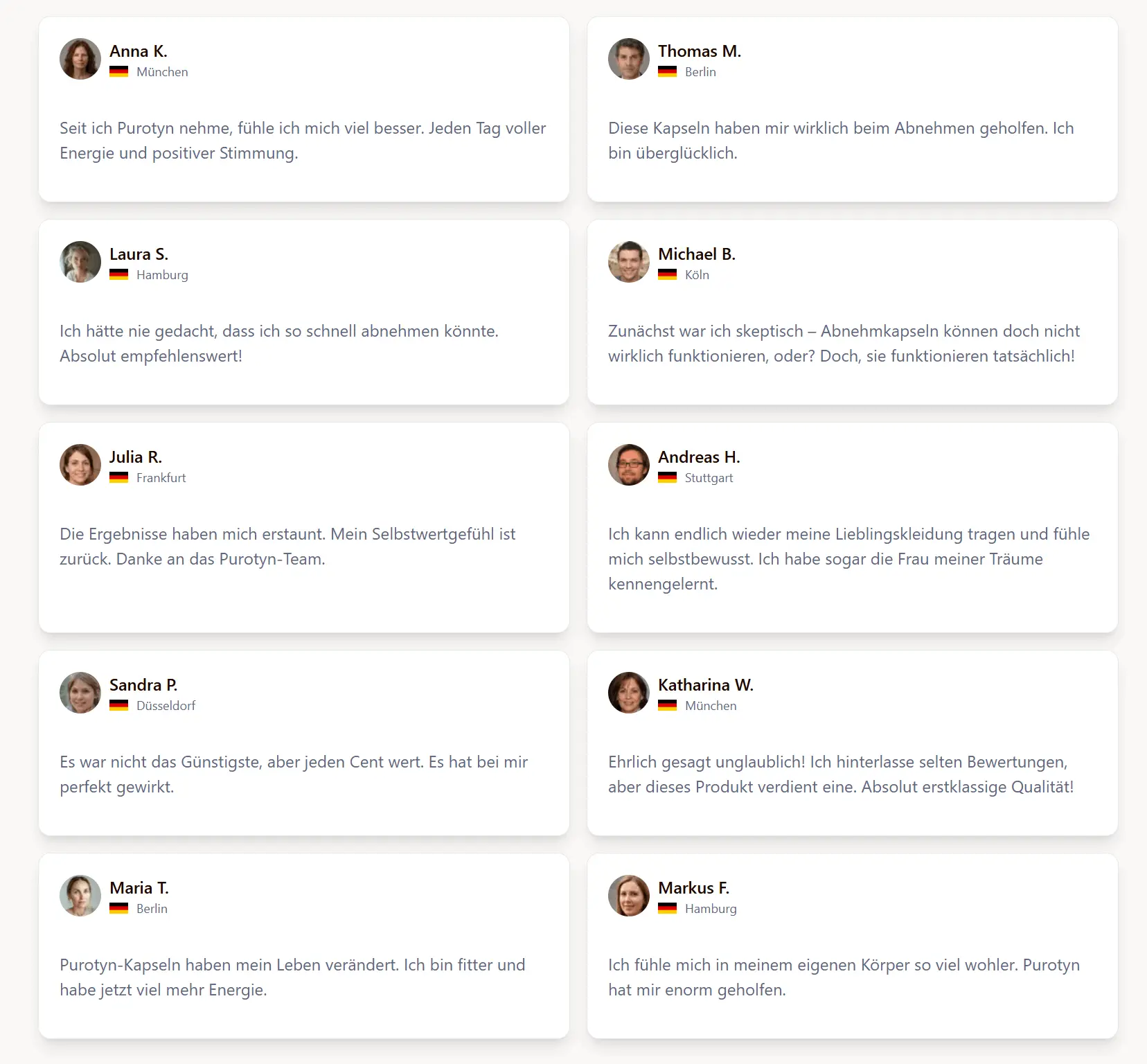The width and height of the screenshot is (1147, 1064).
Task: Select Laura S.'s avatar photo
Action: tap(80, 262)
